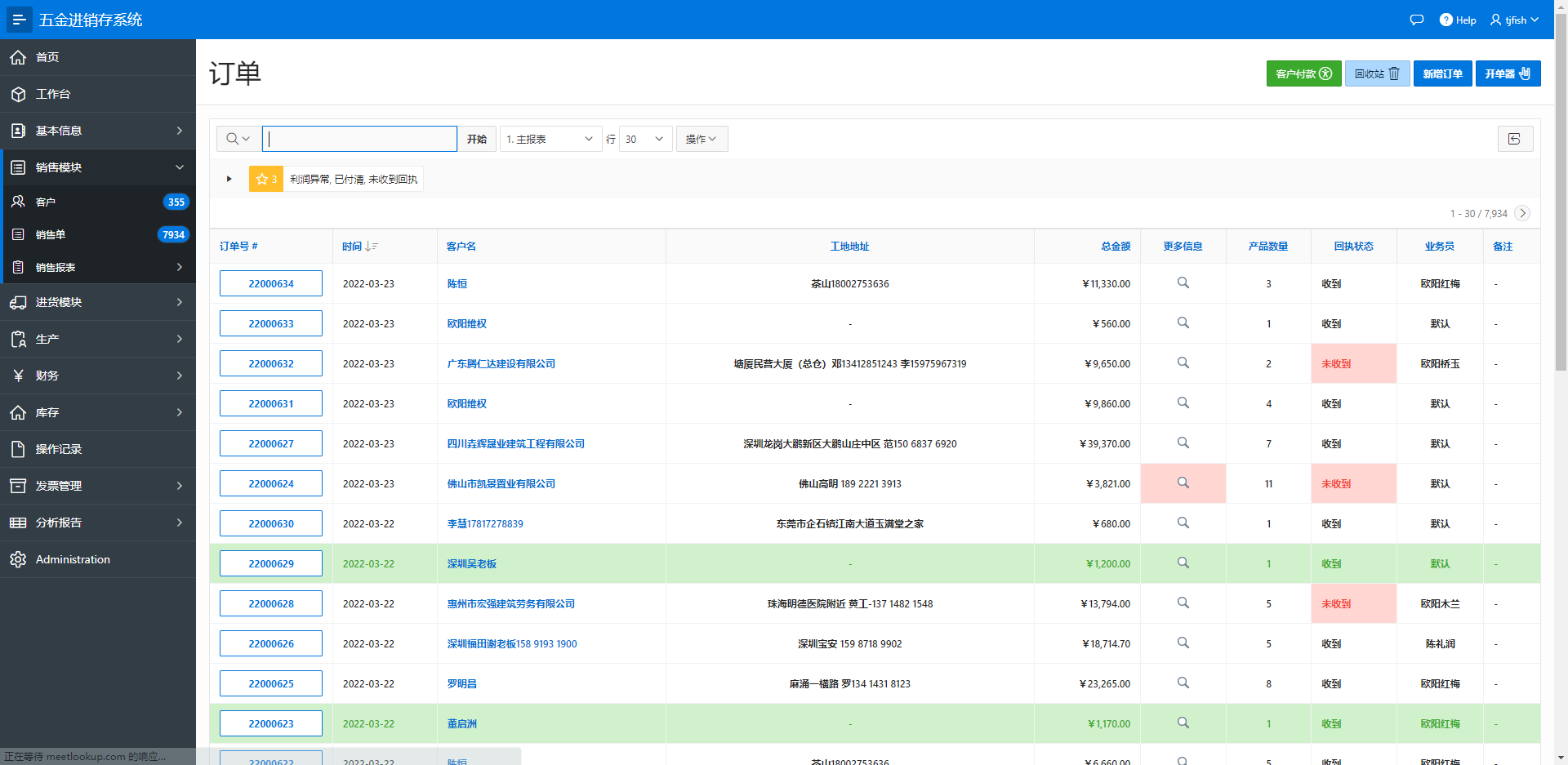This screenshot has height=765, width=1568.
Task: Open the rows per page dropdown
Action: [645, 139]
